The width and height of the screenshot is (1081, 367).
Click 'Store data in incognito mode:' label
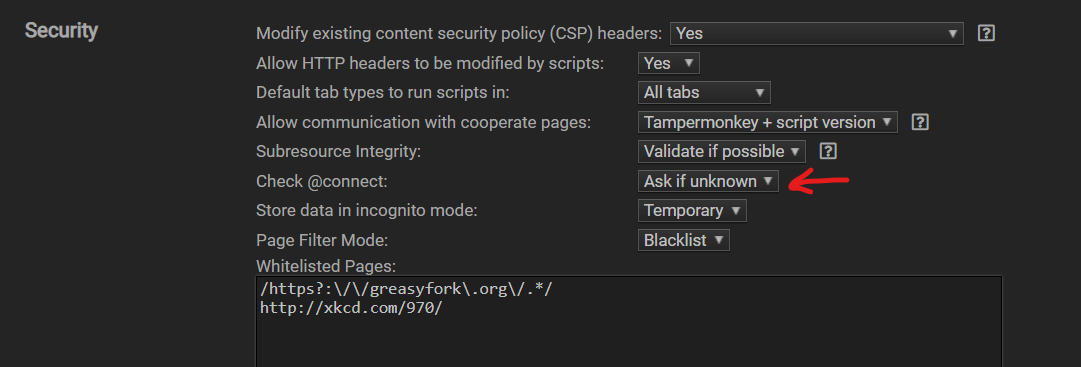pos(367,210)
